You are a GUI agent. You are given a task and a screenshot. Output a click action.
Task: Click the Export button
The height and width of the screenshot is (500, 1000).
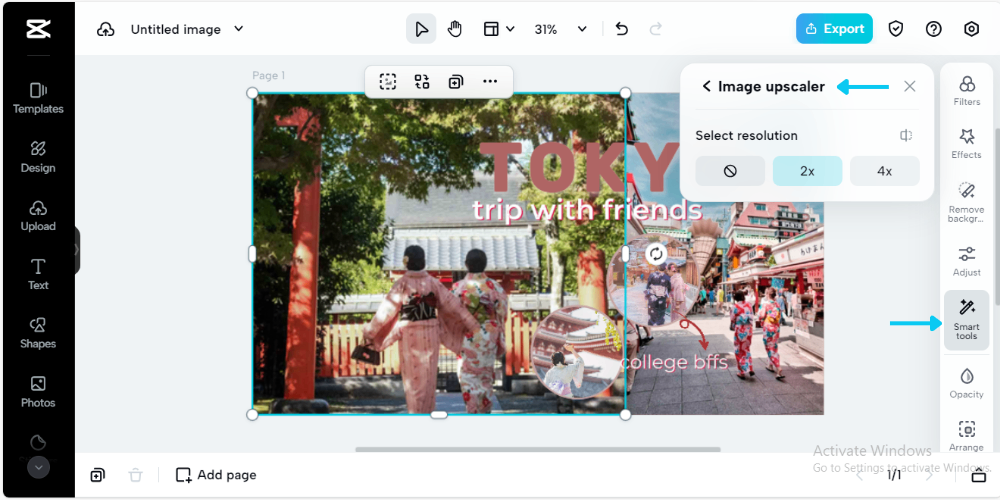point(834,29)
